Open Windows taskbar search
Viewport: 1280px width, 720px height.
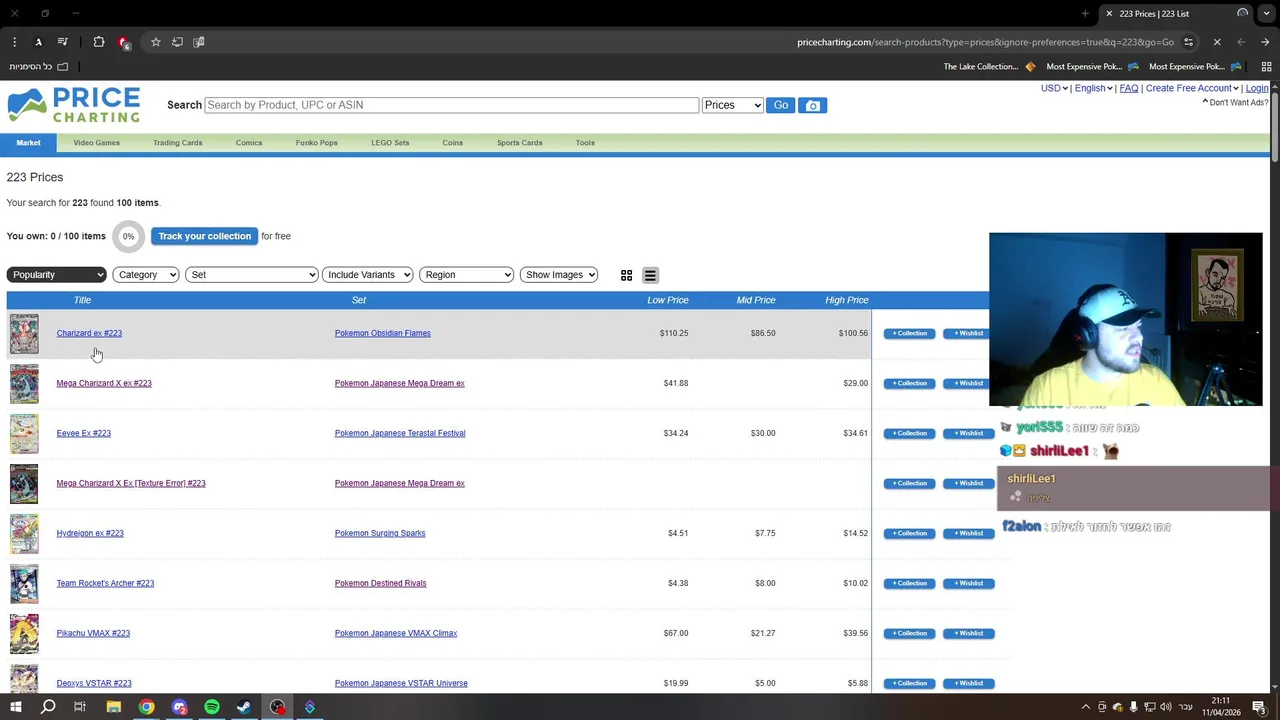[47, 707]
